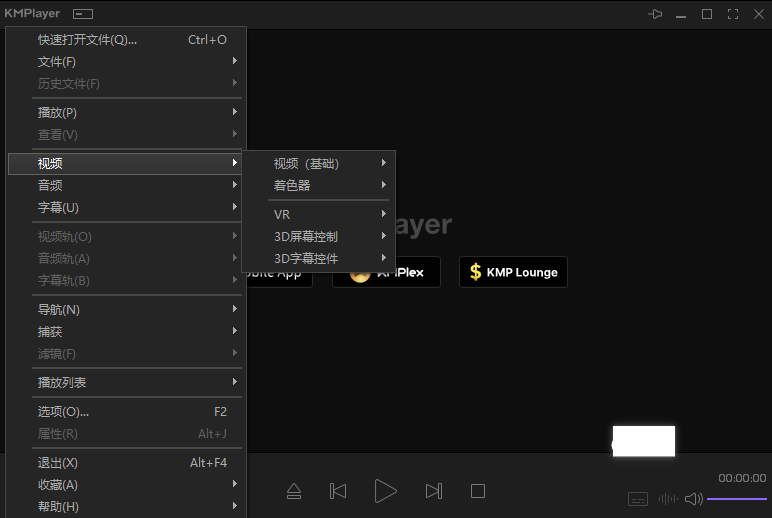
Task: Click the arrow beside 帮助(H)
Action: 235,505
